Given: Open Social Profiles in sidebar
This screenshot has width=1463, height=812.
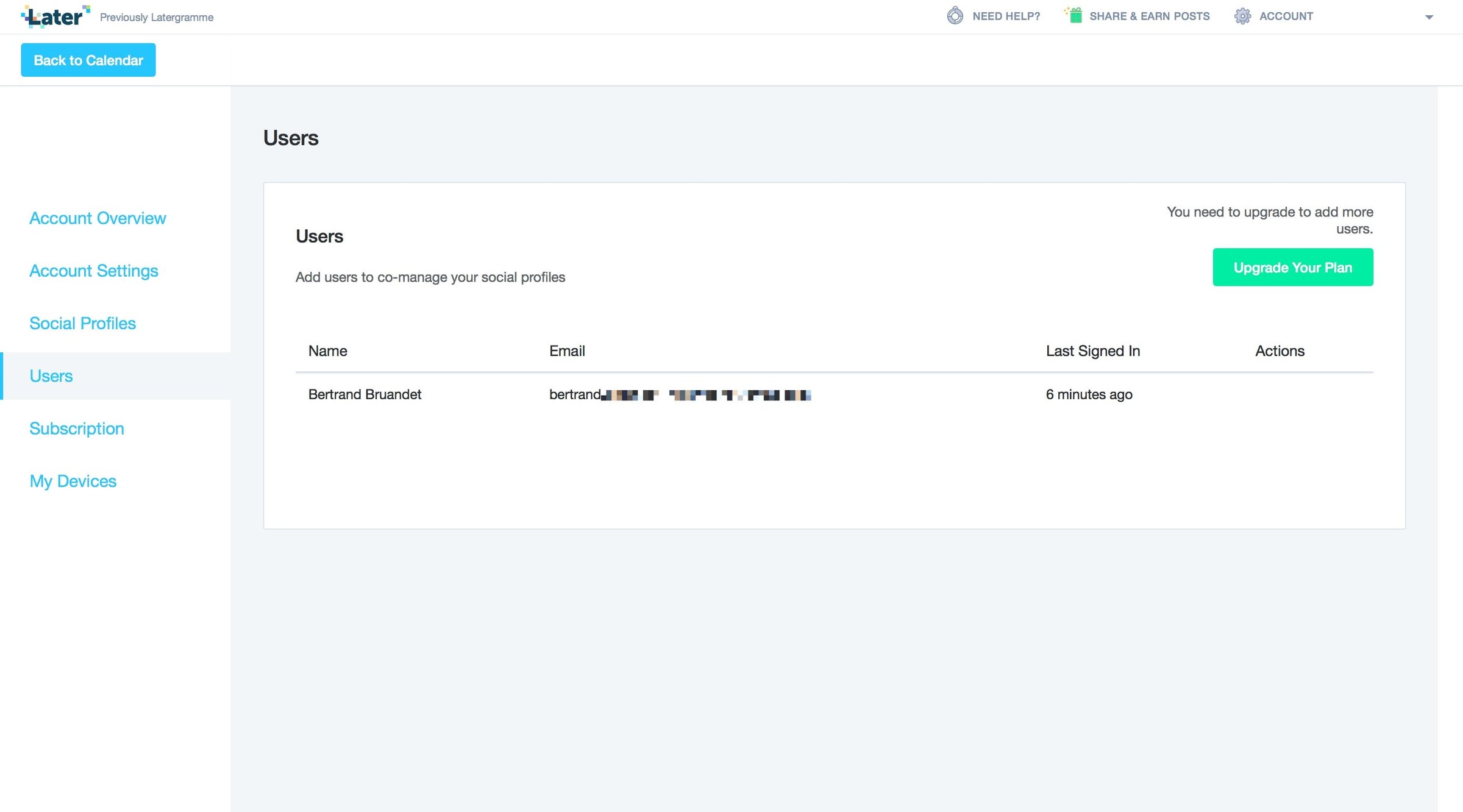Looking at the screenshot, I should click(82, 323).
